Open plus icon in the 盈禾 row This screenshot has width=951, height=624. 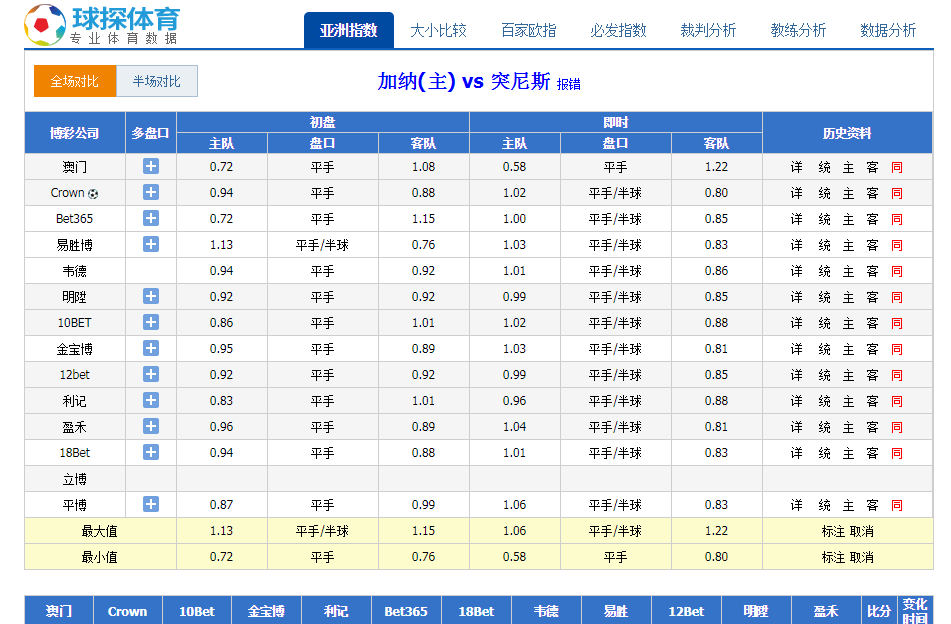point(151,426)
